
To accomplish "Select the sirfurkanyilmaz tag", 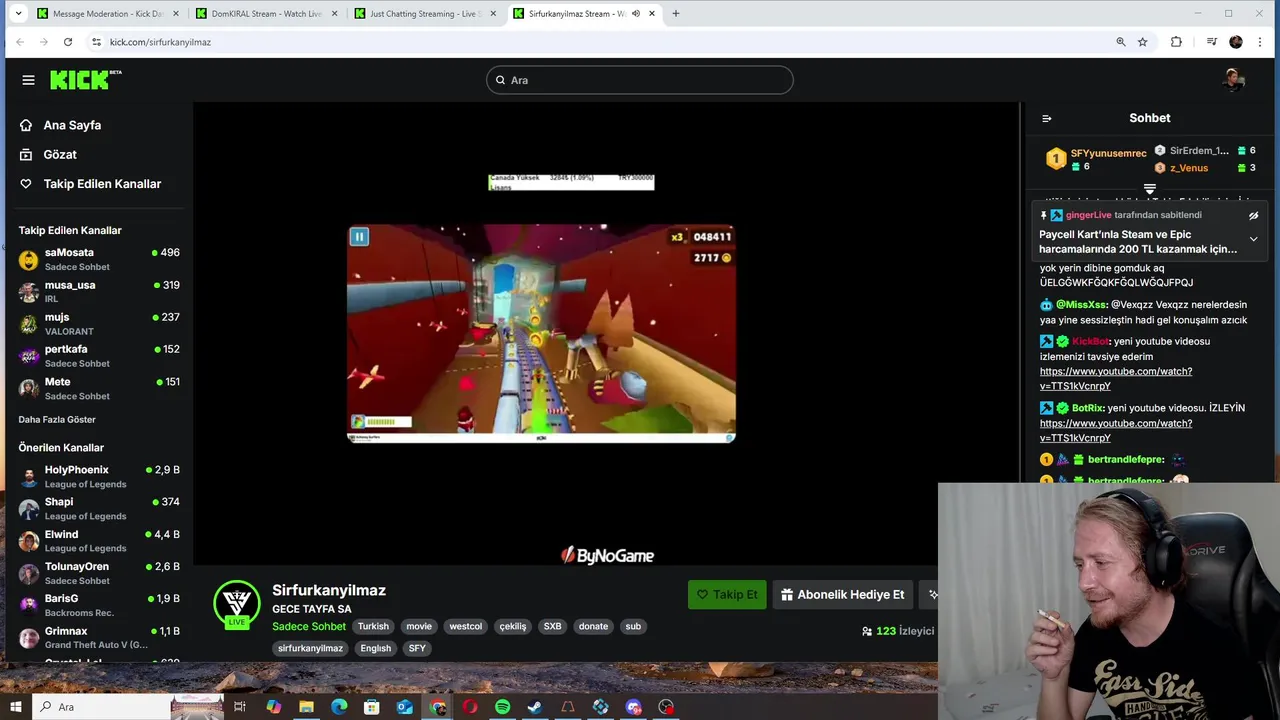I will (x=310, y=648).
